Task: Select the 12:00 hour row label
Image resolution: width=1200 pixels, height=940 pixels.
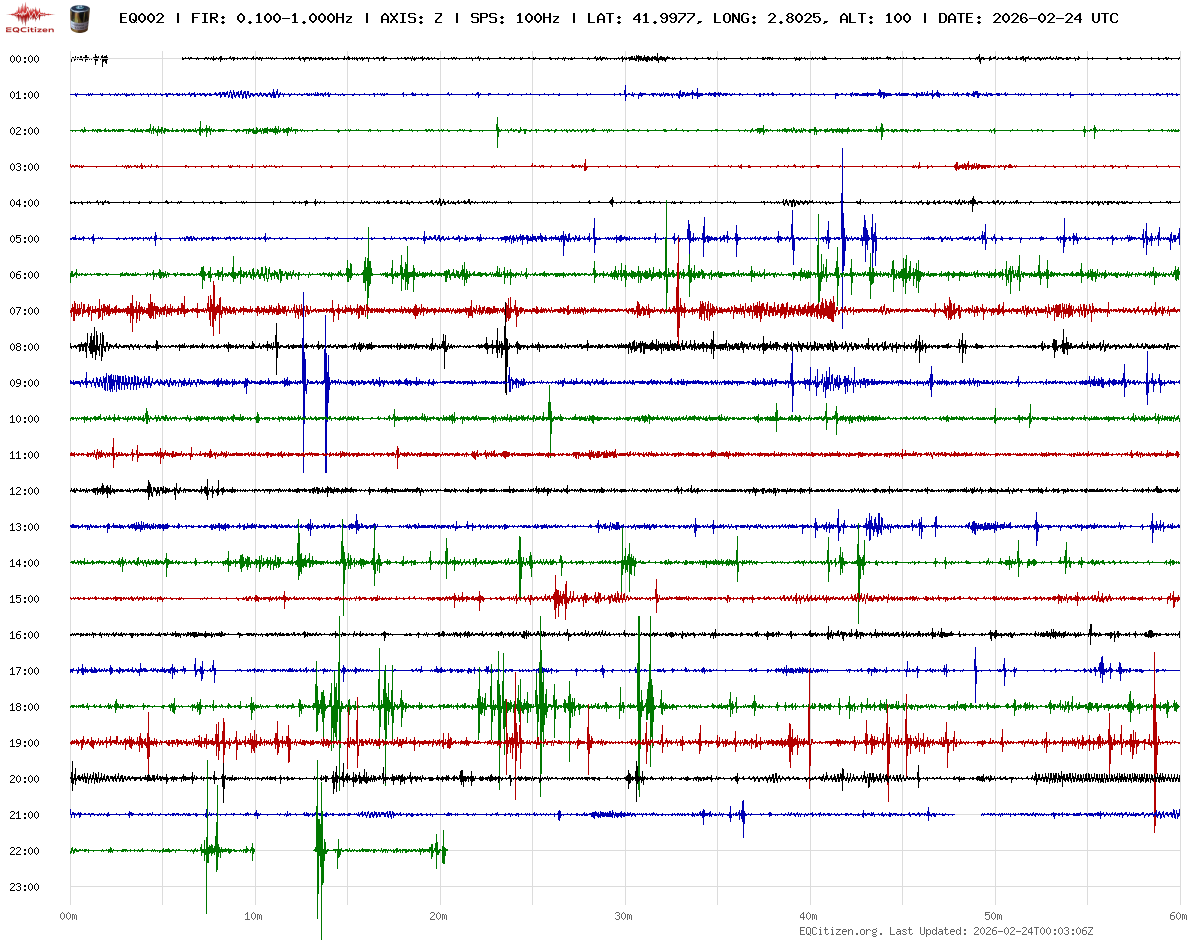Action: (24, 491)
